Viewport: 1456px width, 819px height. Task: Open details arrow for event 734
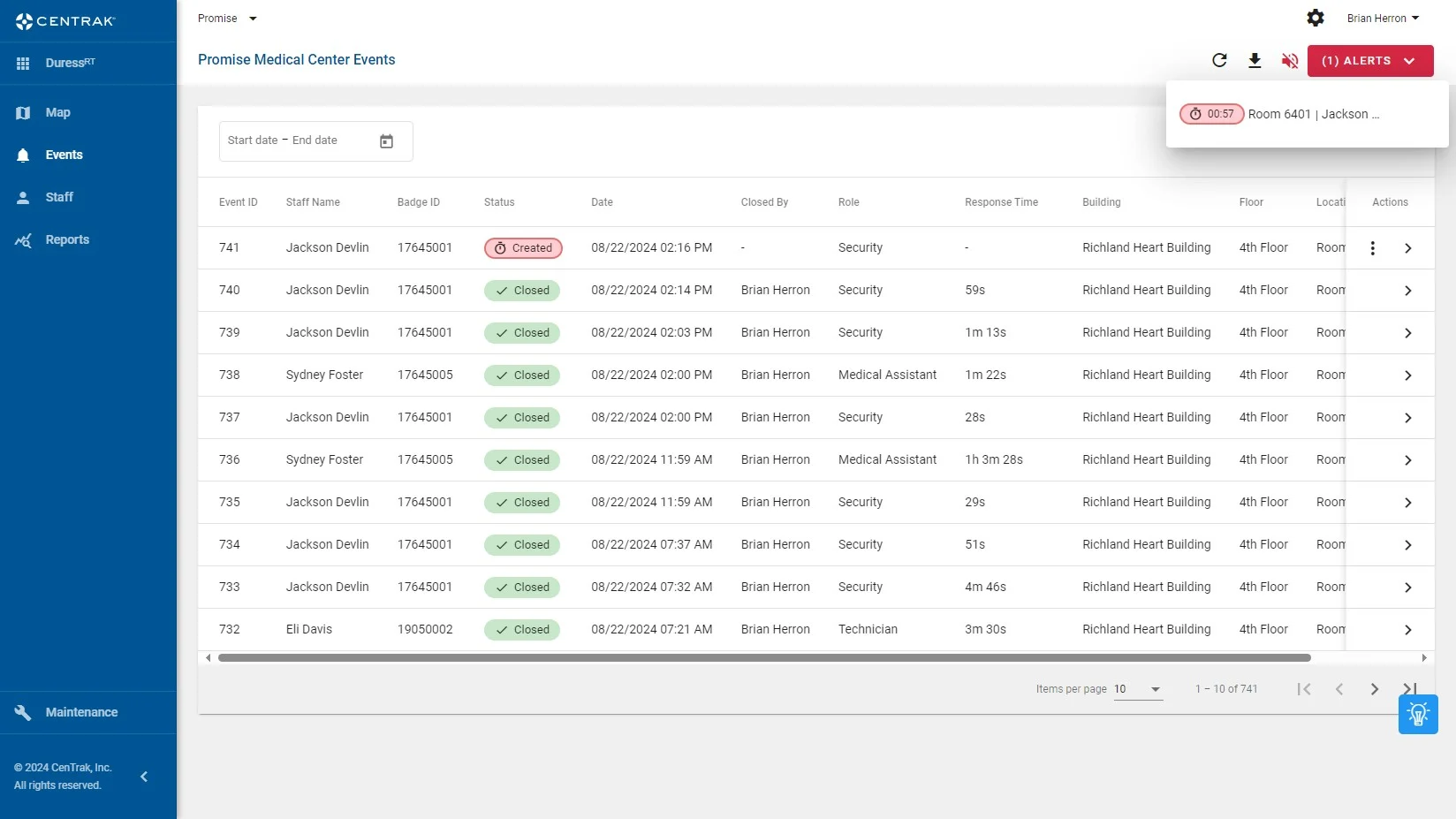click(x=1408, y=545)
